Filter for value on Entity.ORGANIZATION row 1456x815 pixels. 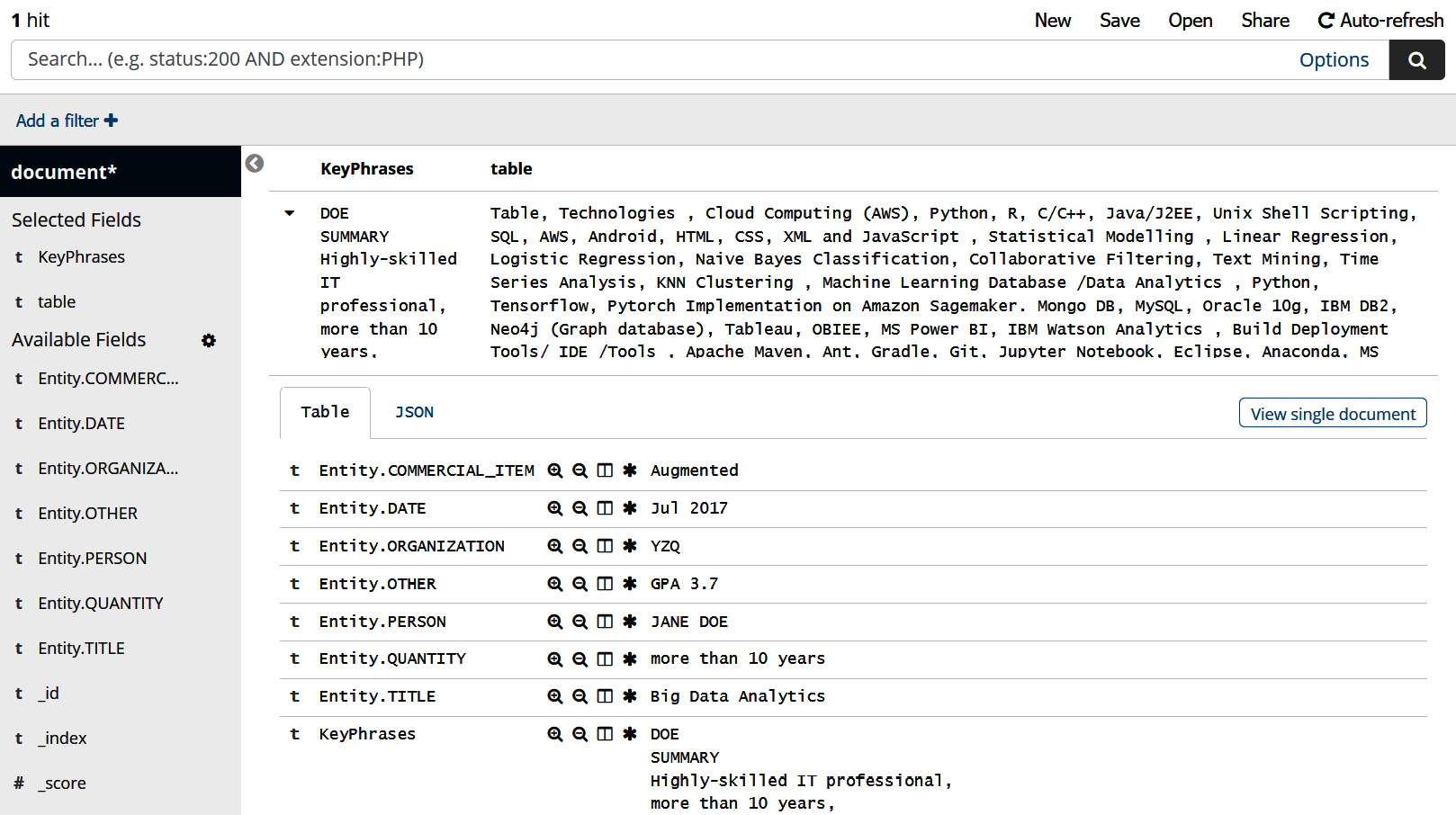tap(555, 546)
